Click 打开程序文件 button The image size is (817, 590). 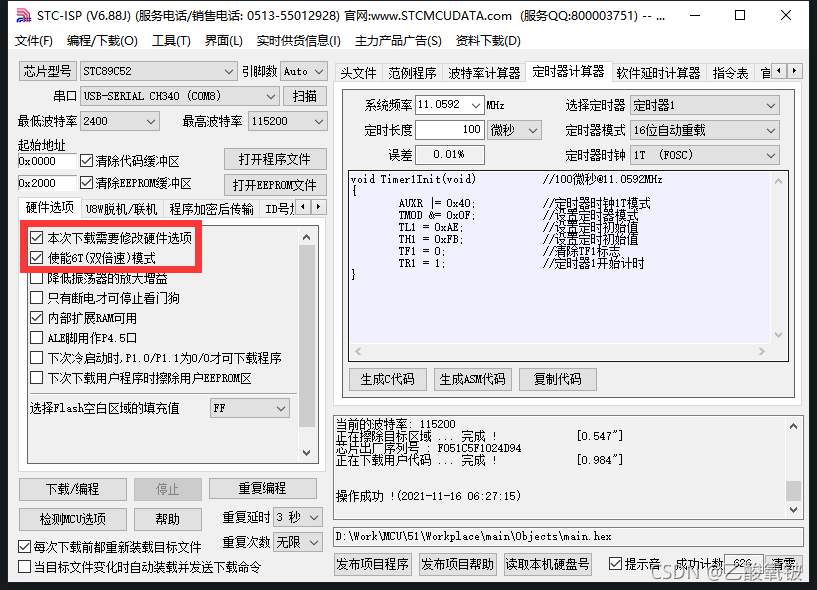(x=275, y=159)
